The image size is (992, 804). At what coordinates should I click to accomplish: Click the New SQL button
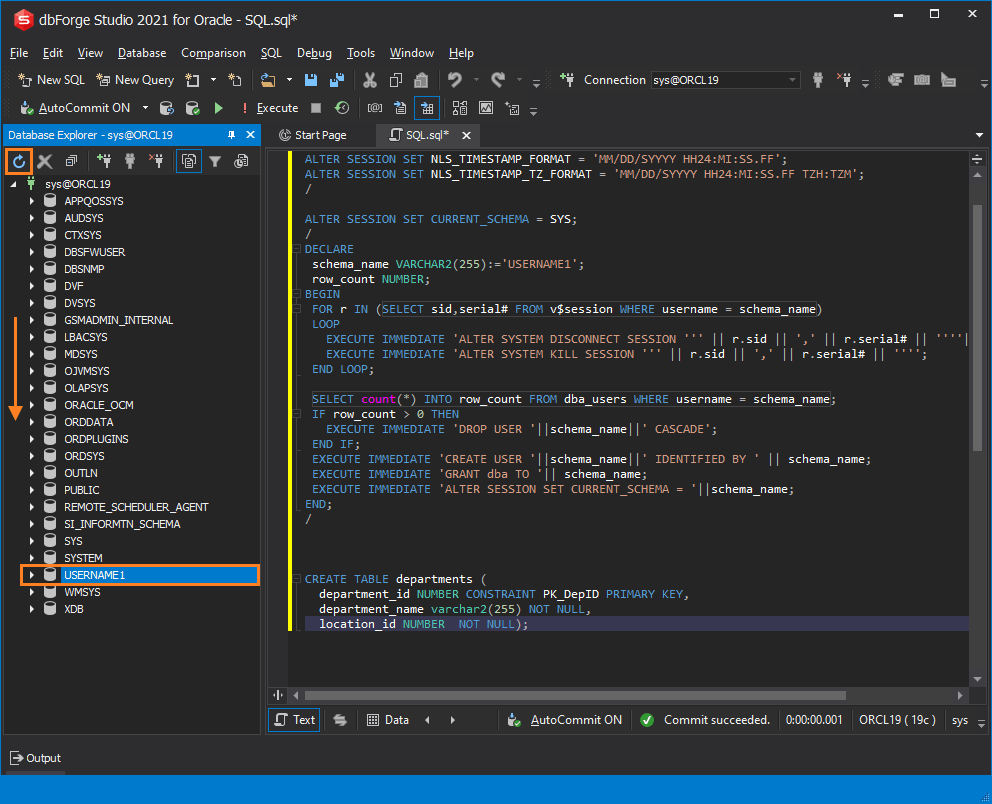pyautogui.click(x=52, y=80)
